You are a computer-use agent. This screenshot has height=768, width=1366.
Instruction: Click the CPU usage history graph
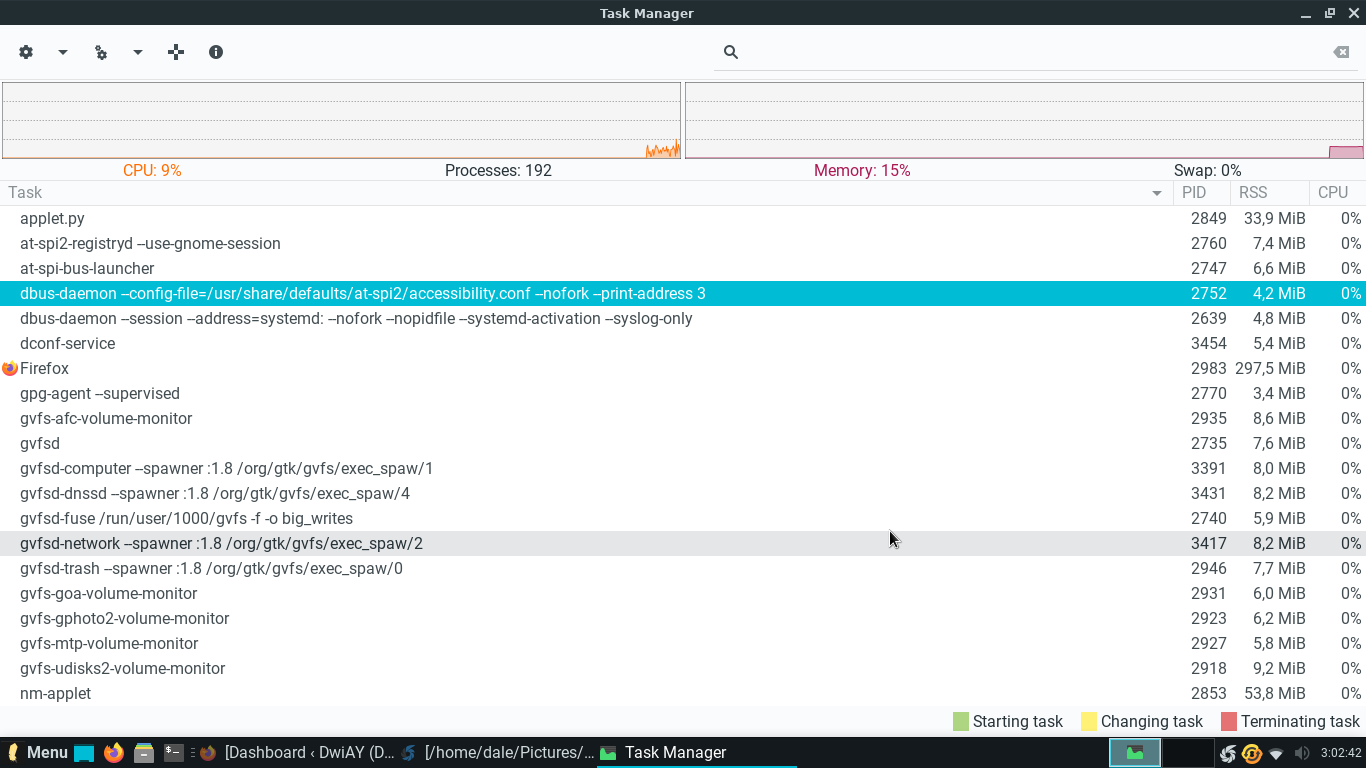click(341, 120)
